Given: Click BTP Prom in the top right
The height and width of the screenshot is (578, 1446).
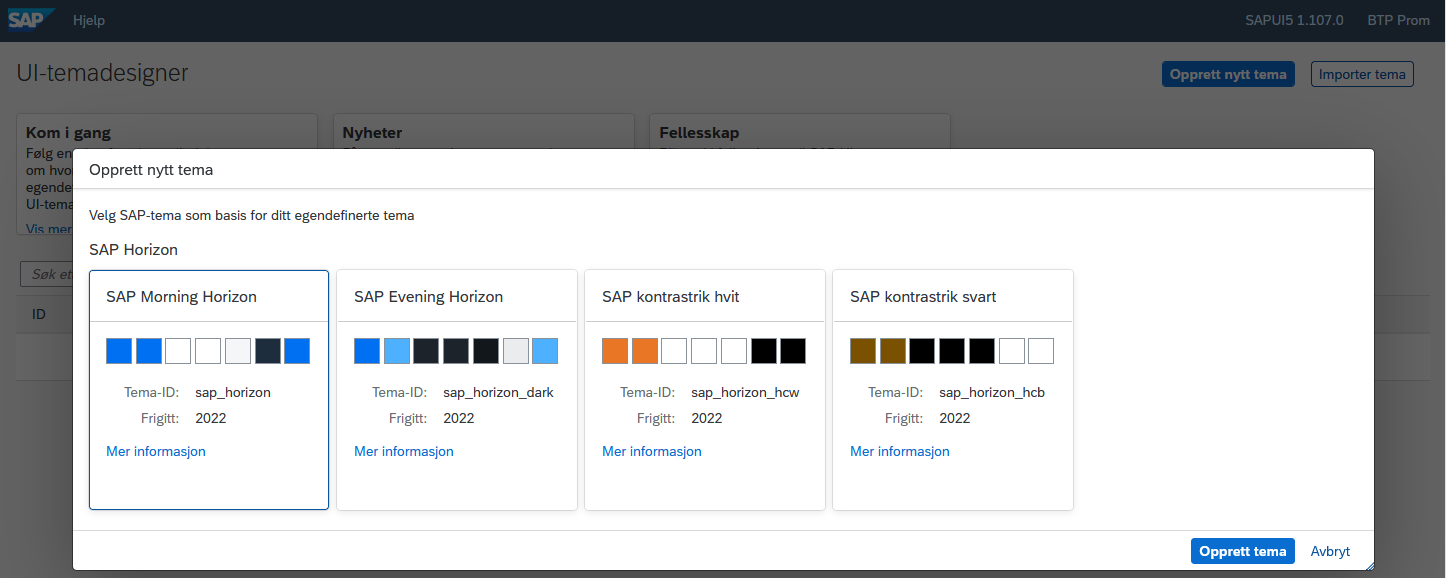Looking at the screenshot, I should tap(1398, 20).
